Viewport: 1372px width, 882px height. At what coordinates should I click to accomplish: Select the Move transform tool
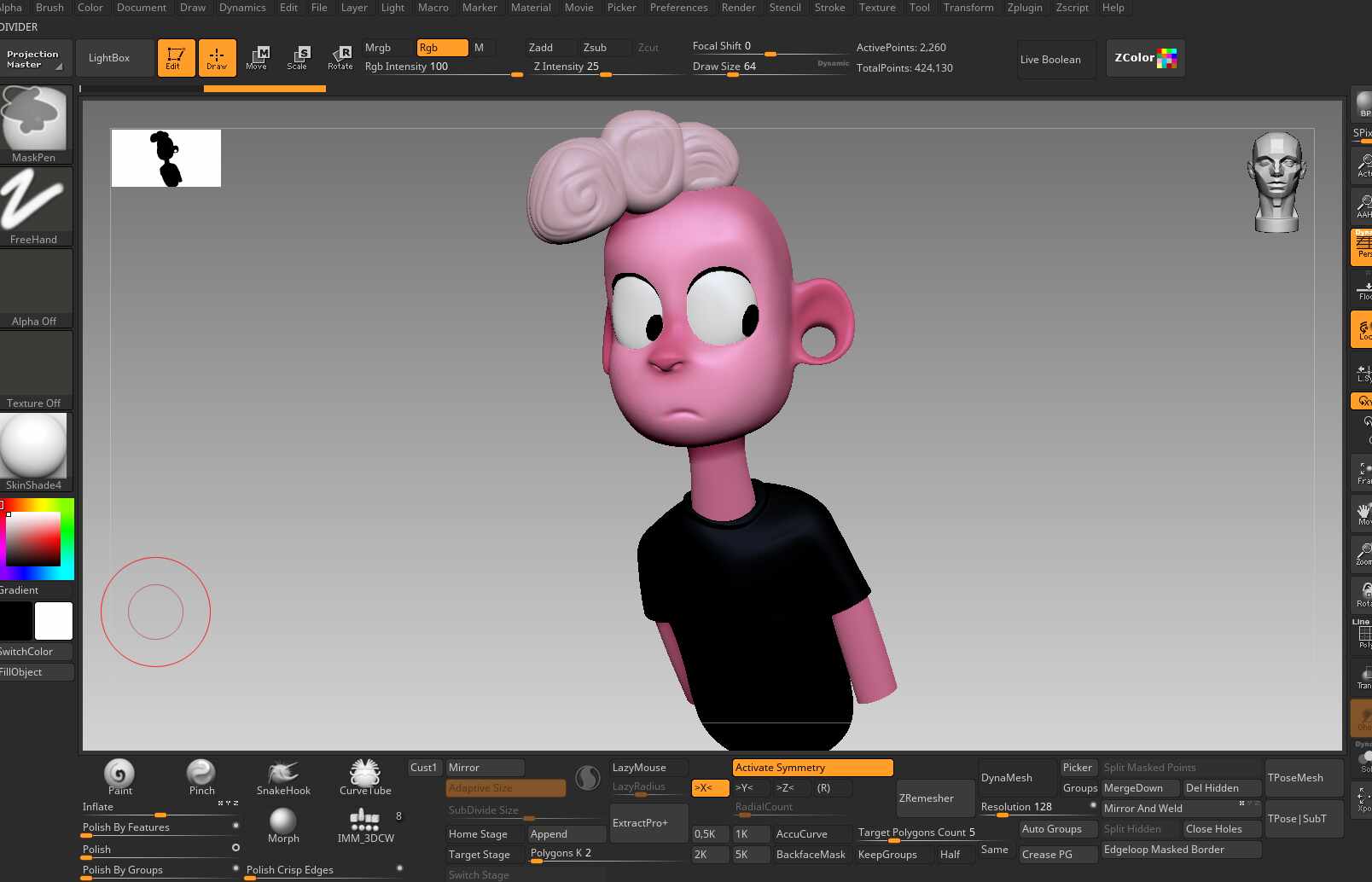(257, 58)
